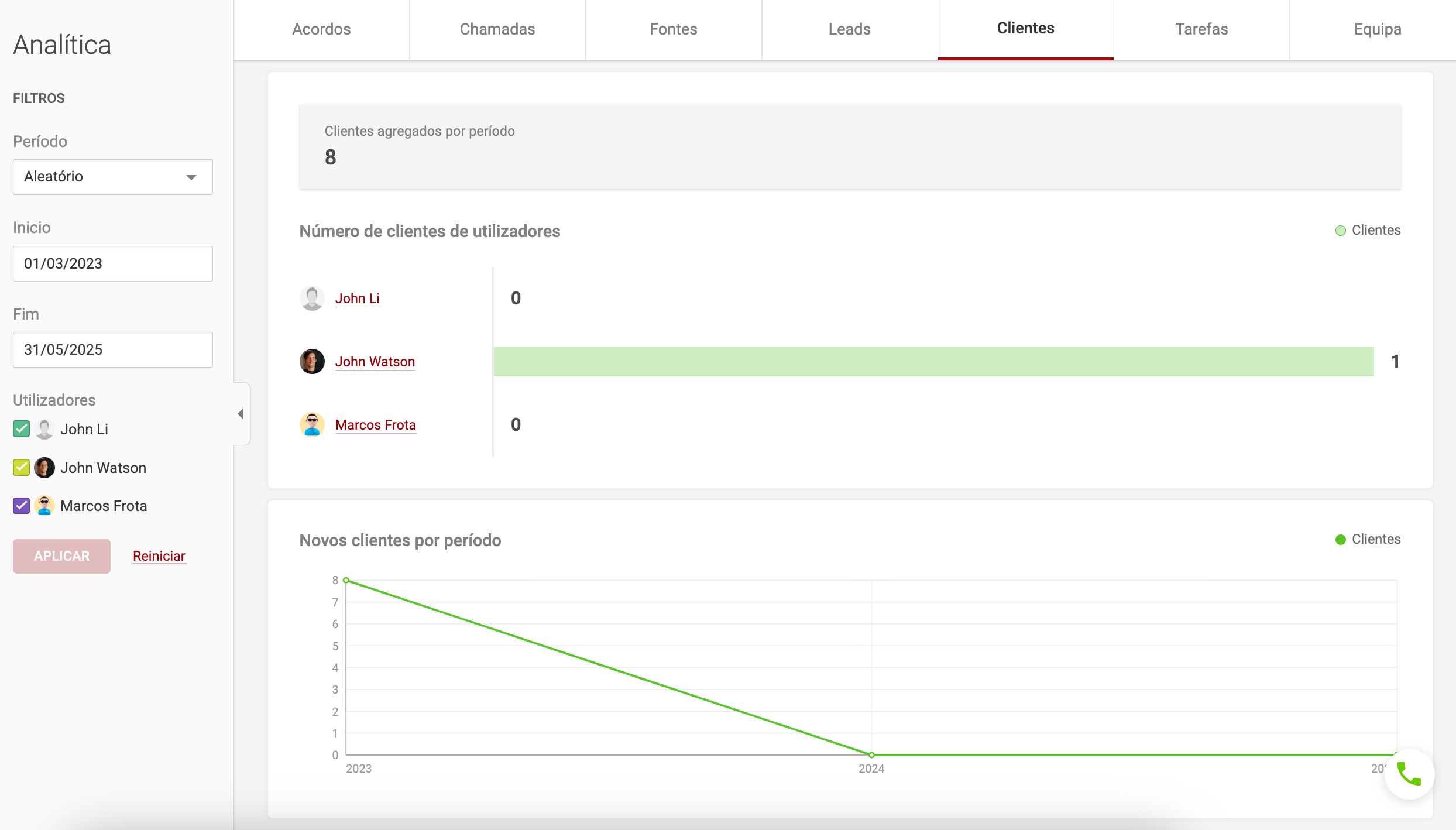The width and height of the screenshot is (1456, 830).
Task: Click the Inicio date field
Action: click(x=112, y=263)
